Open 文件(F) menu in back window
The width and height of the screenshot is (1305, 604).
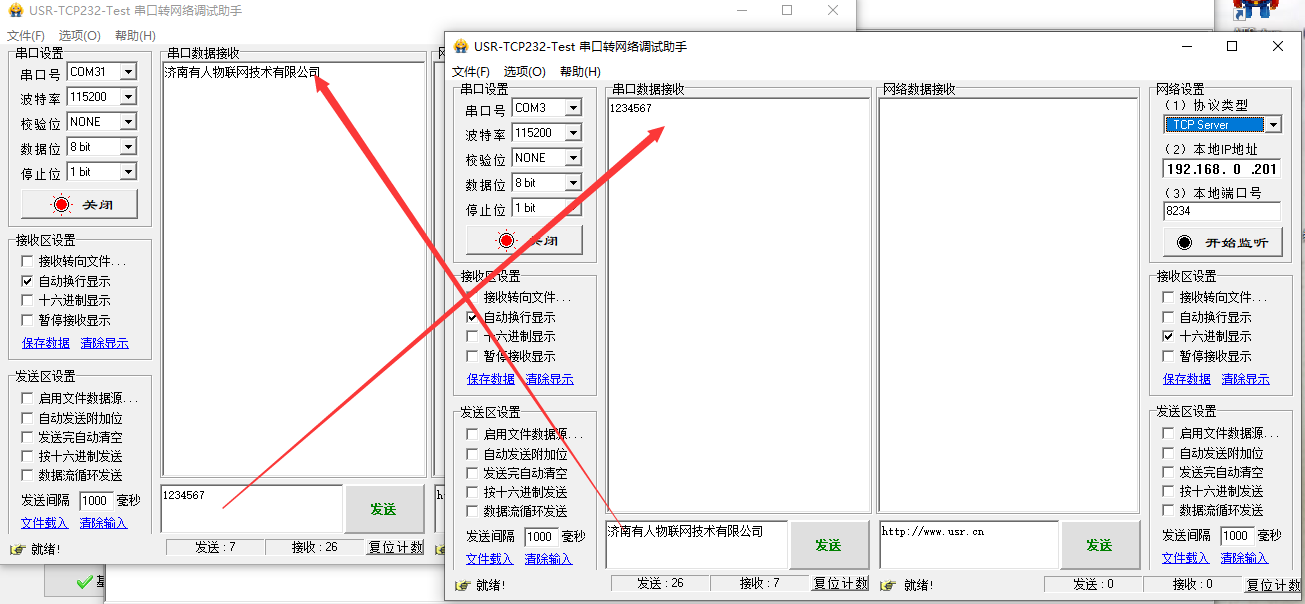(25, 36)
